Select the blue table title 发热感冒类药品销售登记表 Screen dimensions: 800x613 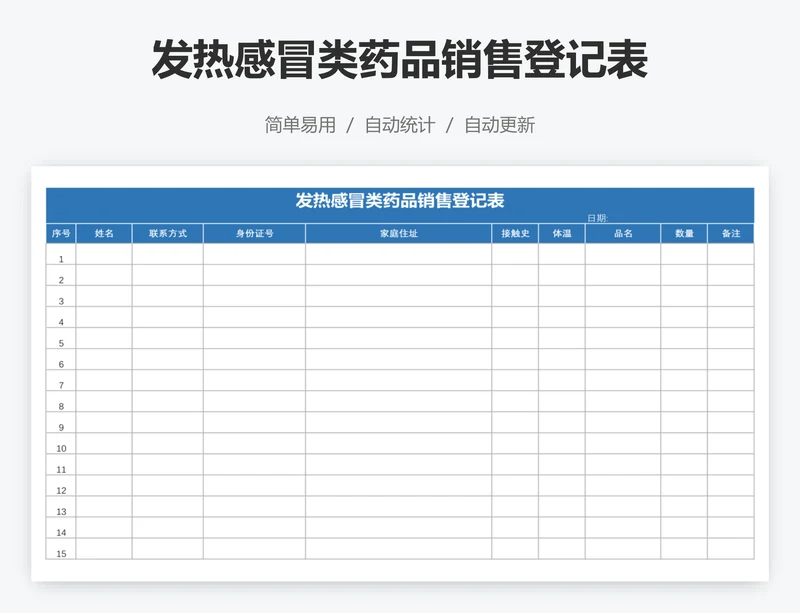click(400, 201)
